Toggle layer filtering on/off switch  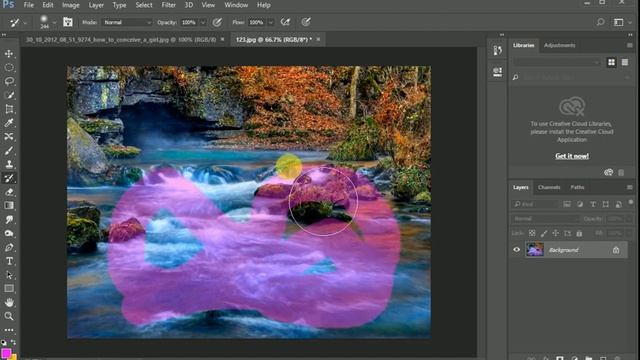[x=631, y=202]
